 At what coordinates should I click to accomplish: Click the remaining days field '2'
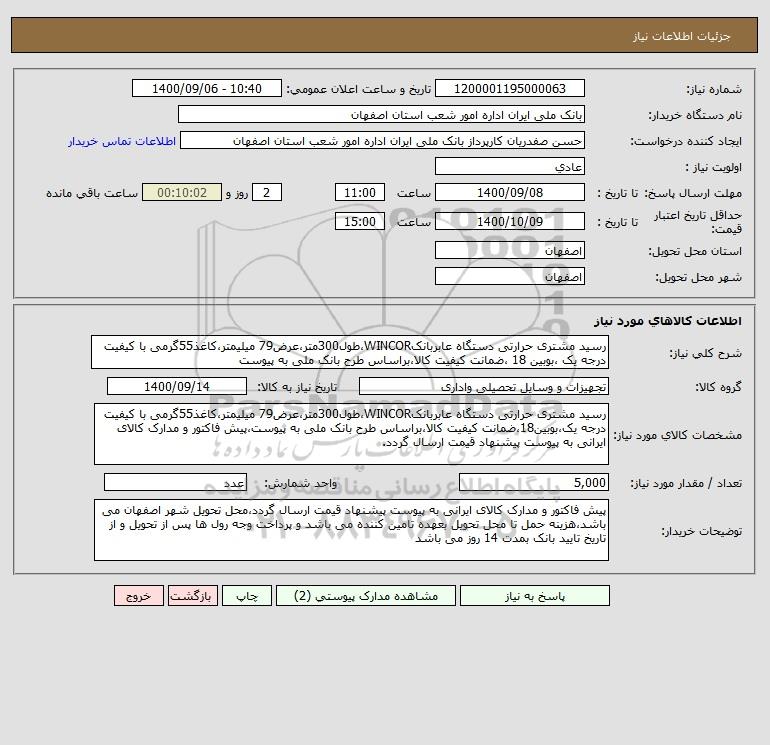point(267,193)
